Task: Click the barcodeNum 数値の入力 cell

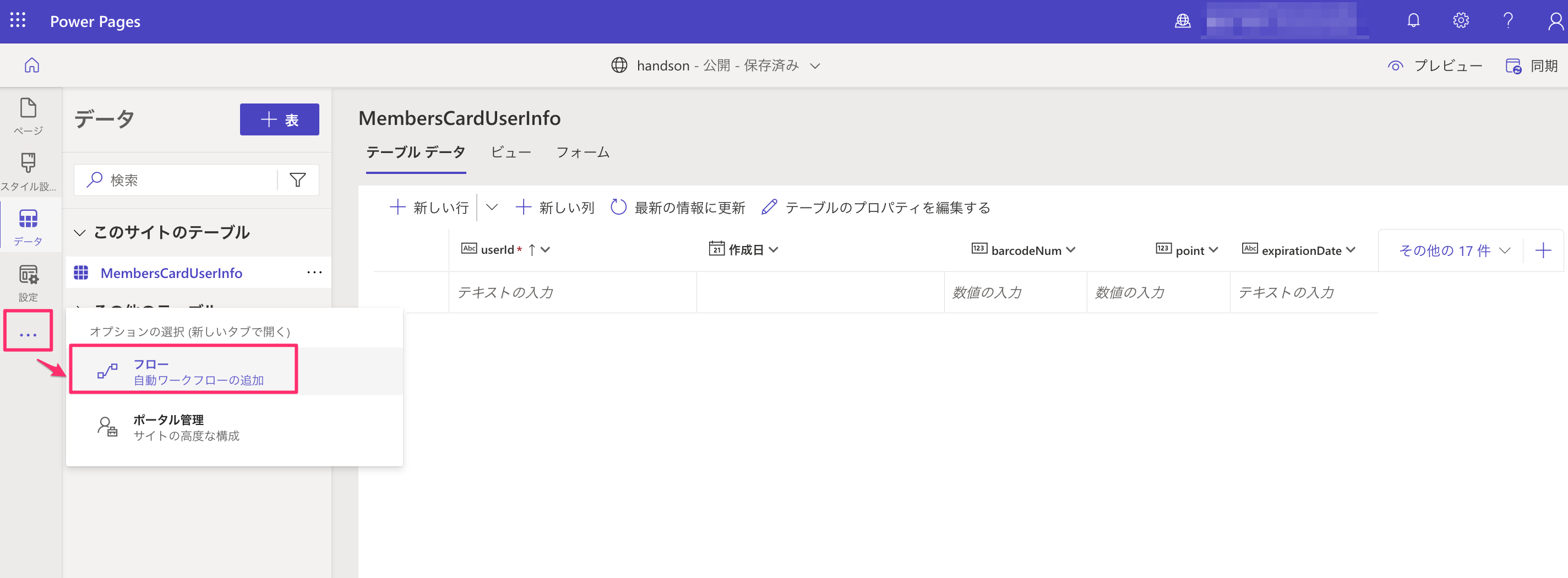Action: [1015, 293]
